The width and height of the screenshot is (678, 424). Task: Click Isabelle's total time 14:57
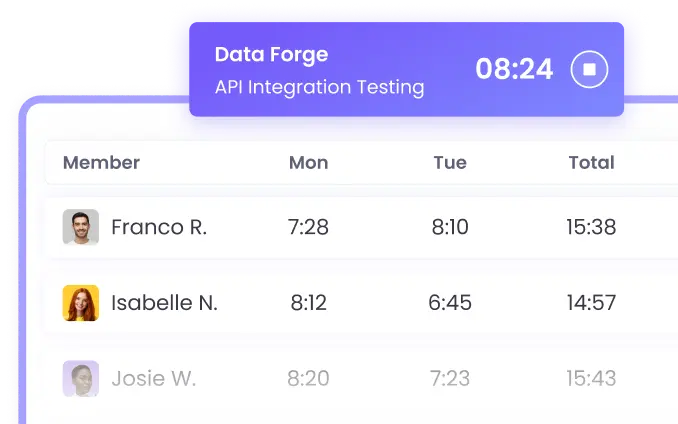(x=591, y=303)
